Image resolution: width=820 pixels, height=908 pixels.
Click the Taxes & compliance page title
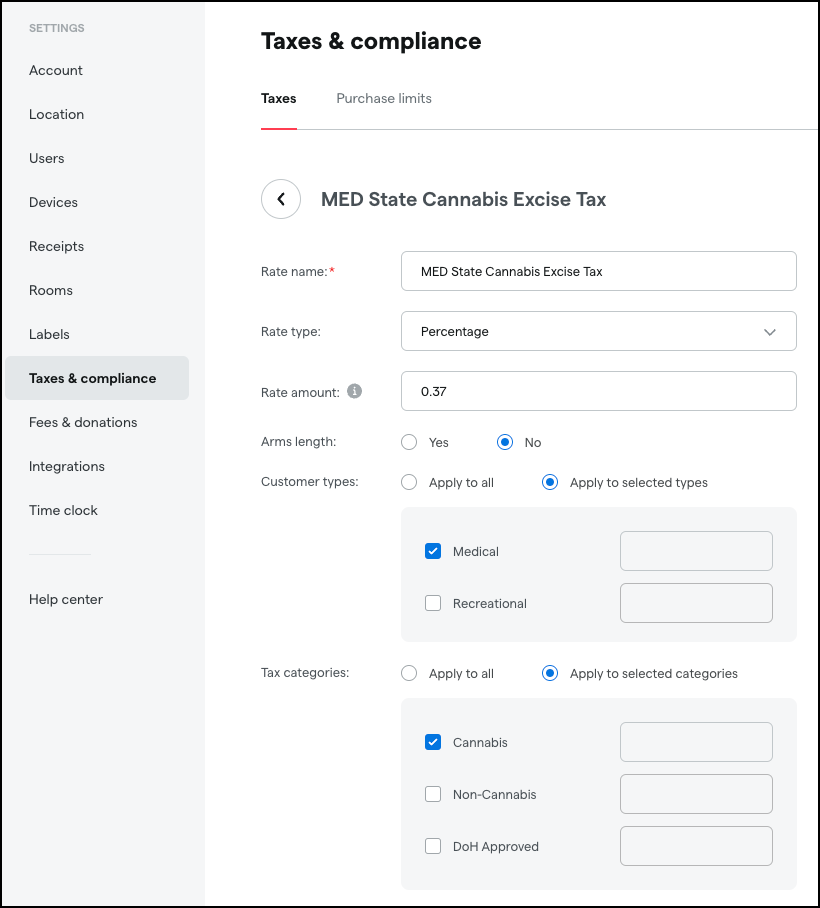[371, 41]
